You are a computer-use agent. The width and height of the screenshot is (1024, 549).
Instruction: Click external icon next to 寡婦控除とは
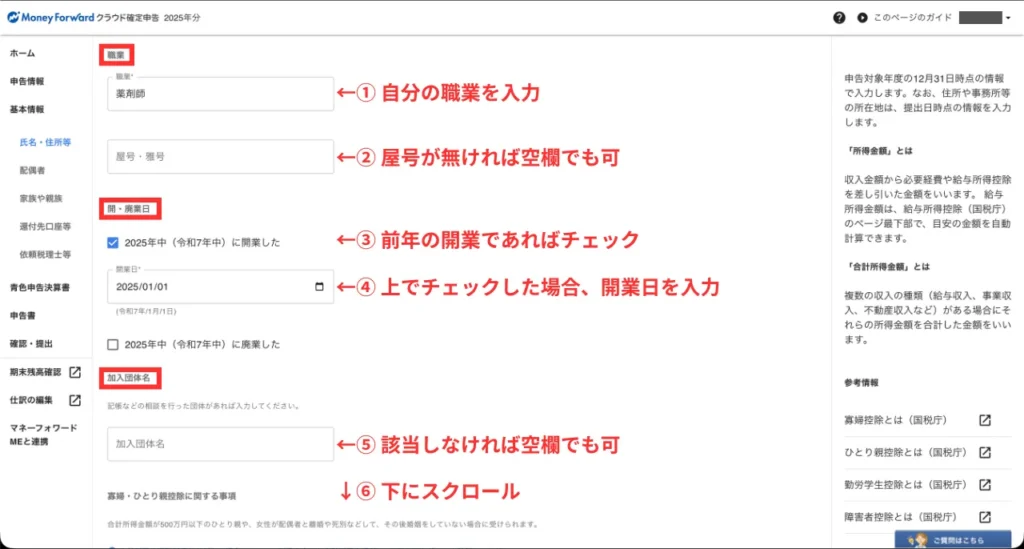pos(985,420)
